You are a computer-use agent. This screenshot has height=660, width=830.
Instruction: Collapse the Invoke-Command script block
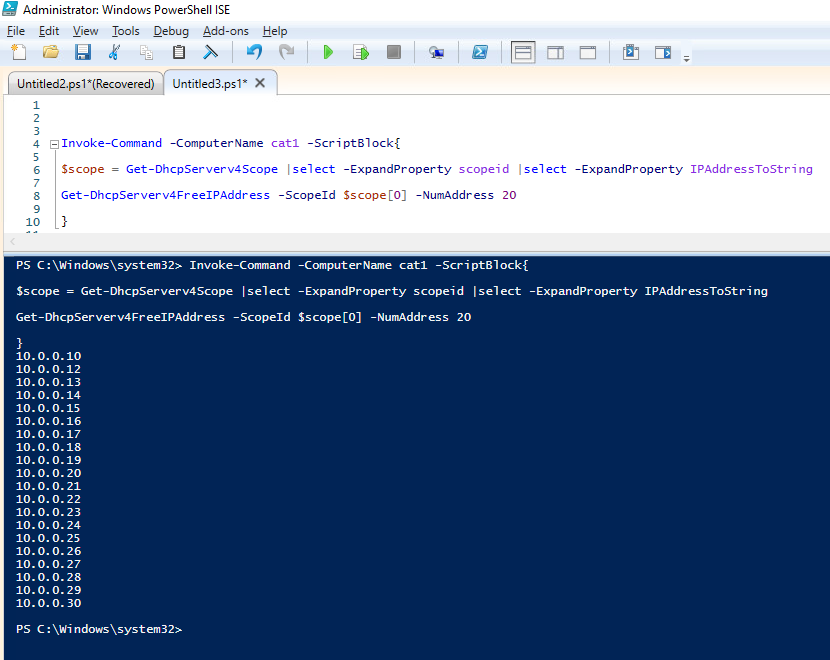(x=54, y=144)
